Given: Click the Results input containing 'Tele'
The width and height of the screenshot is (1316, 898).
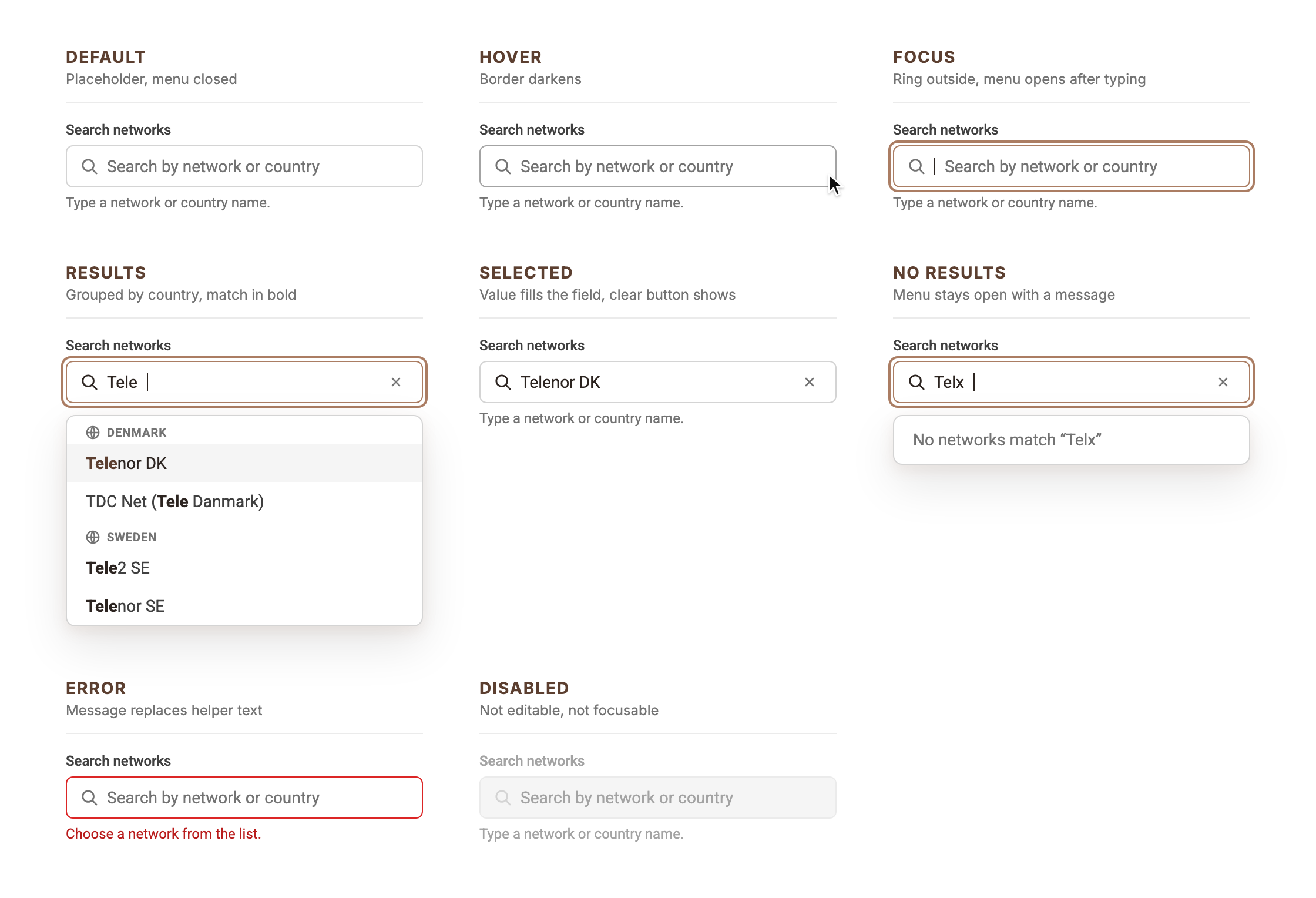Looking at the screenshot, I should coord(244,382).
